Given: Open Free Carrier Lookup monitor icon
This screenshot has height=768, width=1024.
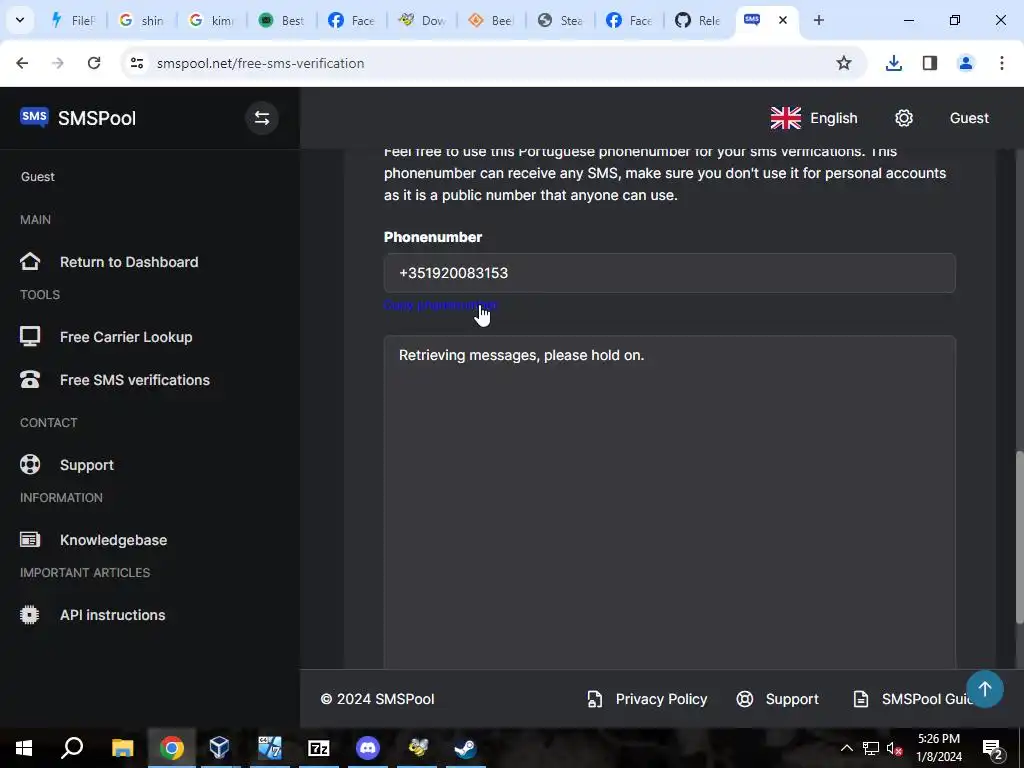Looking at the screenshot, I should pos(30,337).
